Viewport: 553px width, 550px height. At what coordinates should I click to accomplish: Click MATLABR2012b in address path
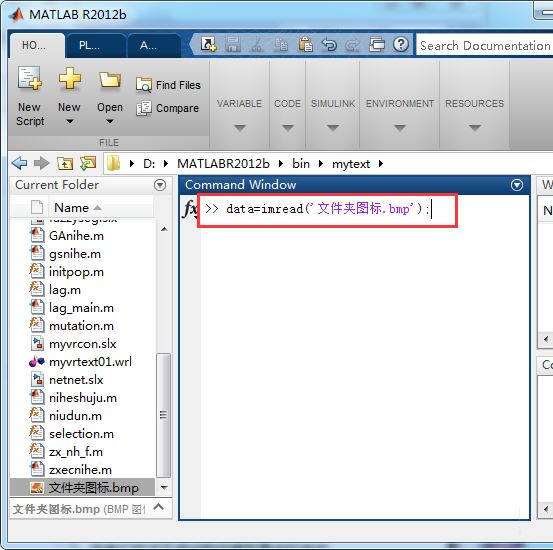[x=223, y=164]
